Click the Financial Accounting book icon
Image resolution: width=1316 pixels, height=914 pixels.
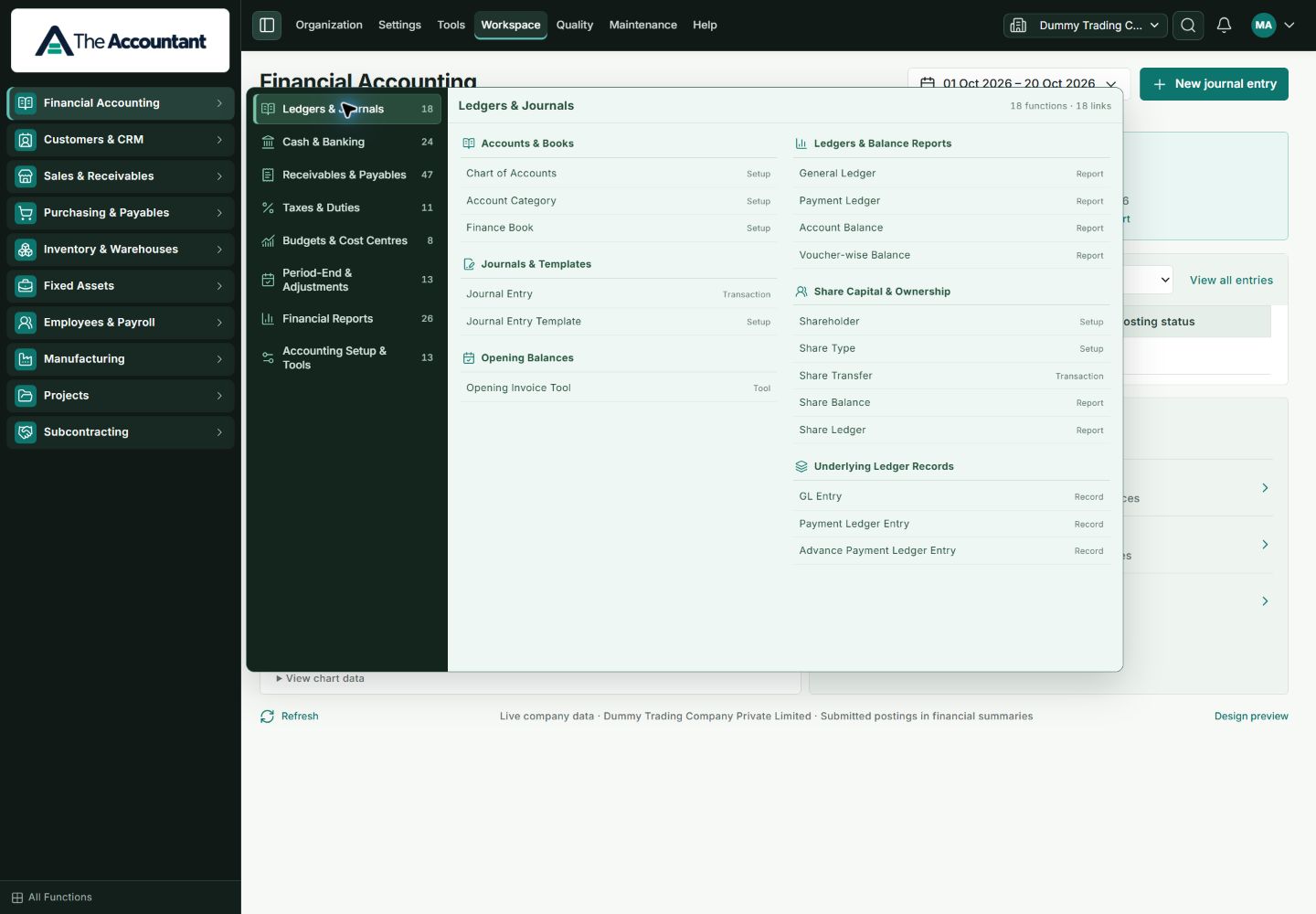[x=26, y=103]
